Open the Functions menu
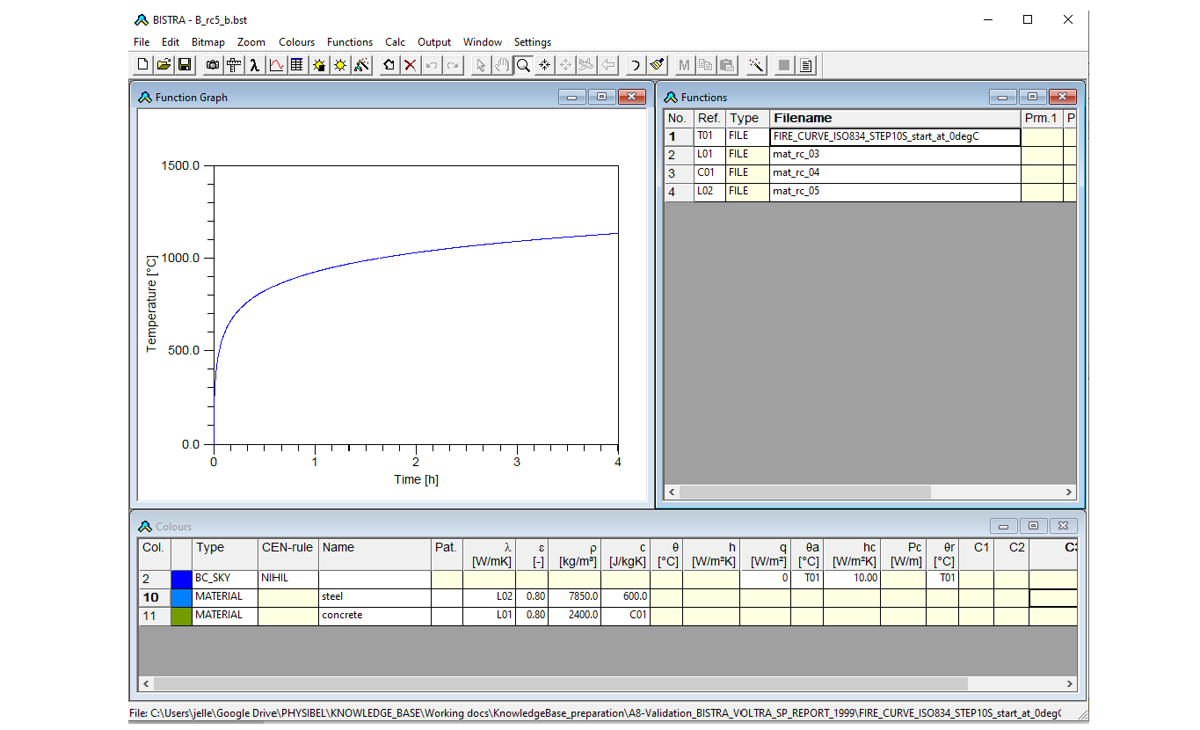This screenshot has width=1200, height=730. coord(350,42)
